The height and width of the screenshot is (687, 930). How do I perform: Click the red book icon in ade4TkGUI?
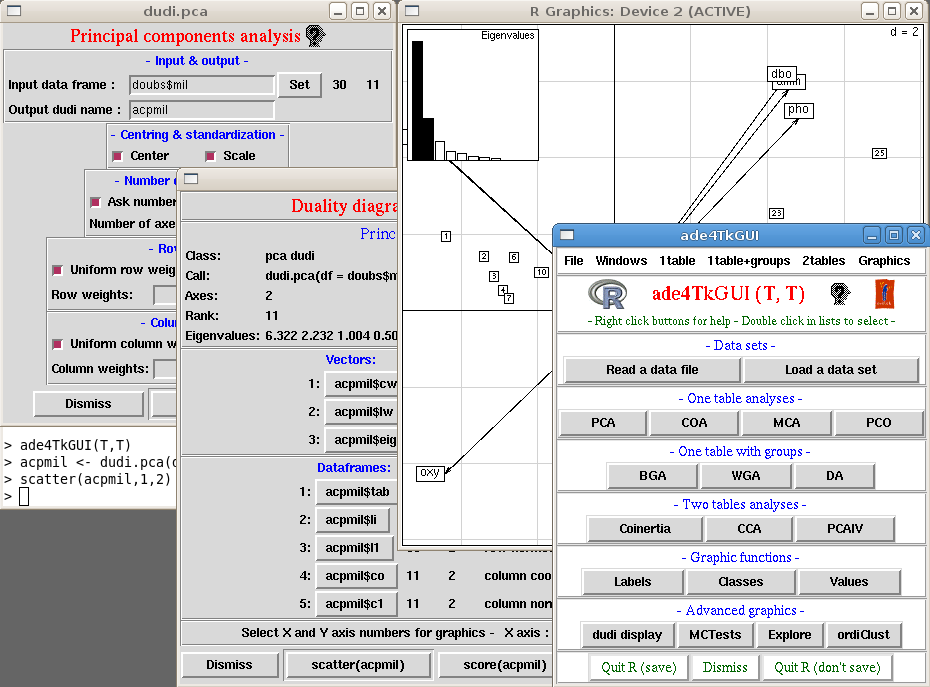[884, 293]
